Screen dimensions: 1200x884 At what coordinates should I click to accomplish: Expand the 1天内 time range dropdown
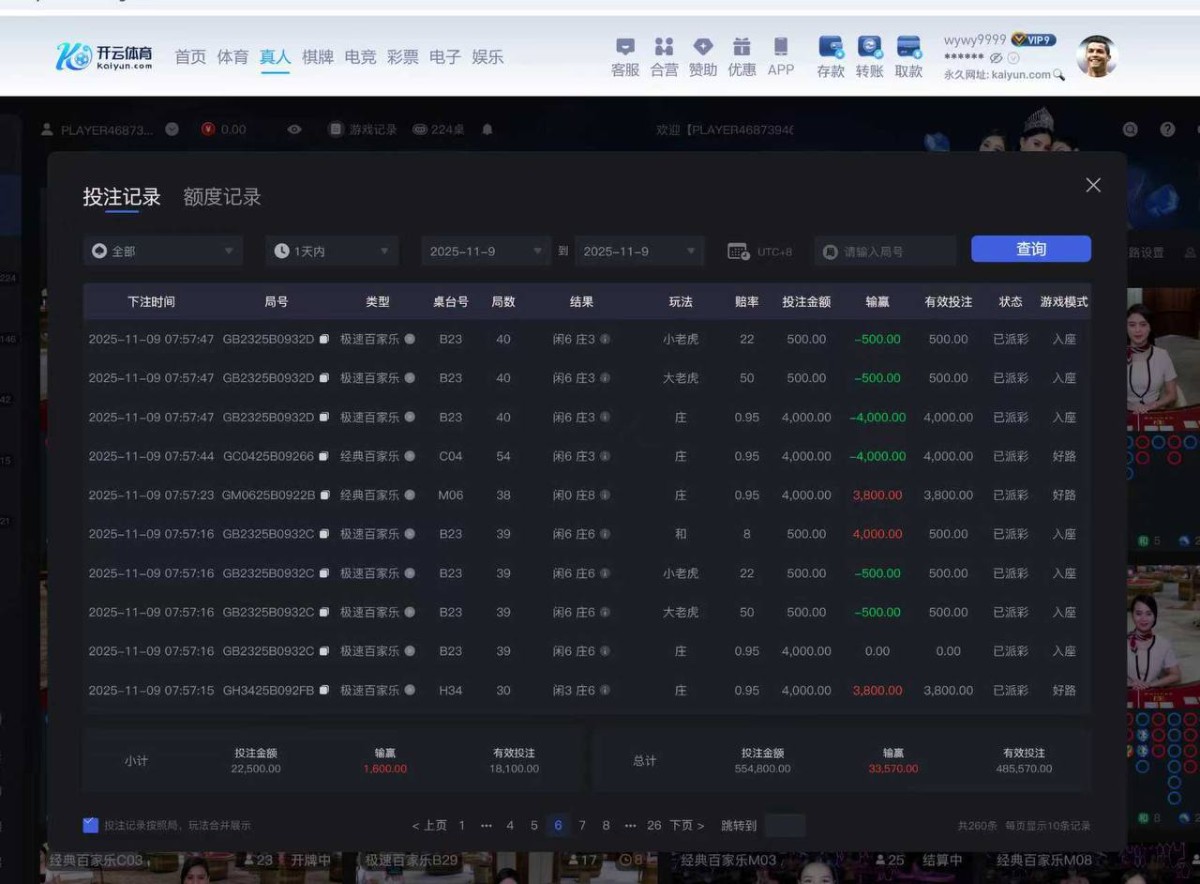point(332,251)
